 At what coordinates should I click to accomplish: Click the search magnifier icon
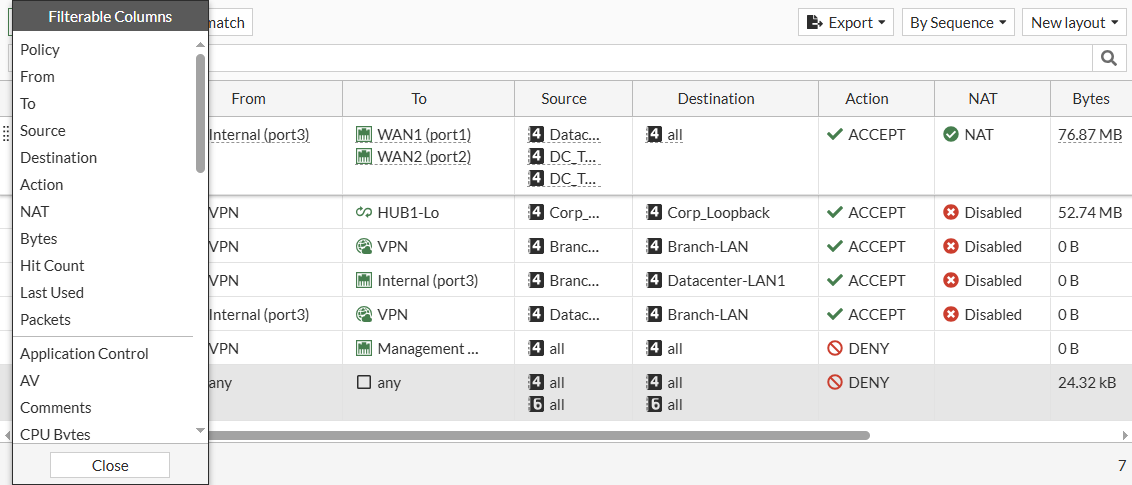[x=1108, y=59]
